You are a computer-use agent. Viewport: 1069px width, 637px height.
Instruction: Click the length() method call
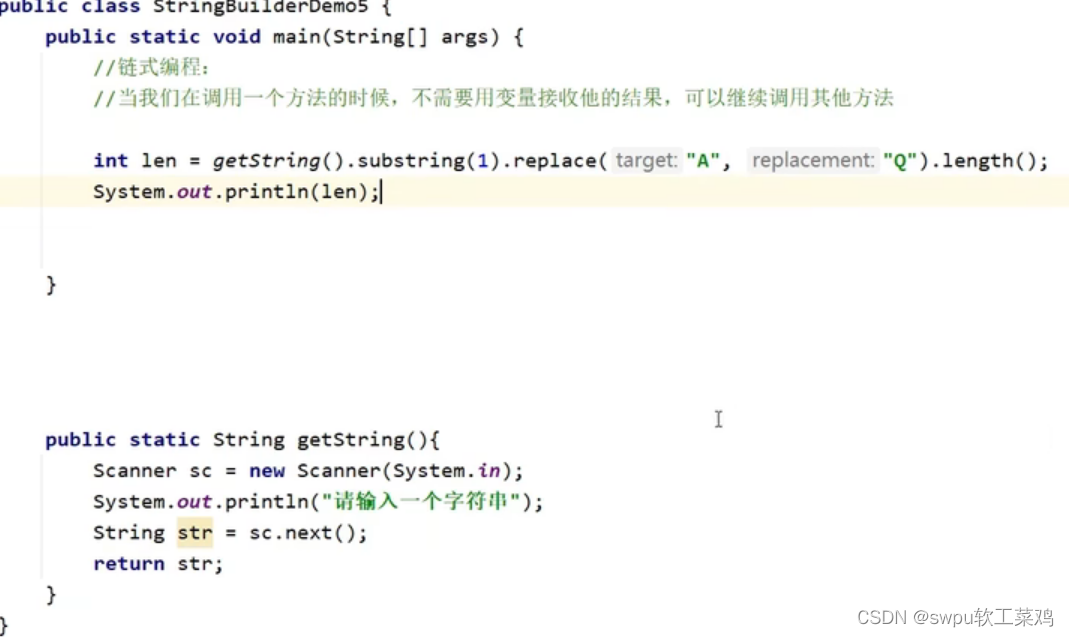point(989,161)
